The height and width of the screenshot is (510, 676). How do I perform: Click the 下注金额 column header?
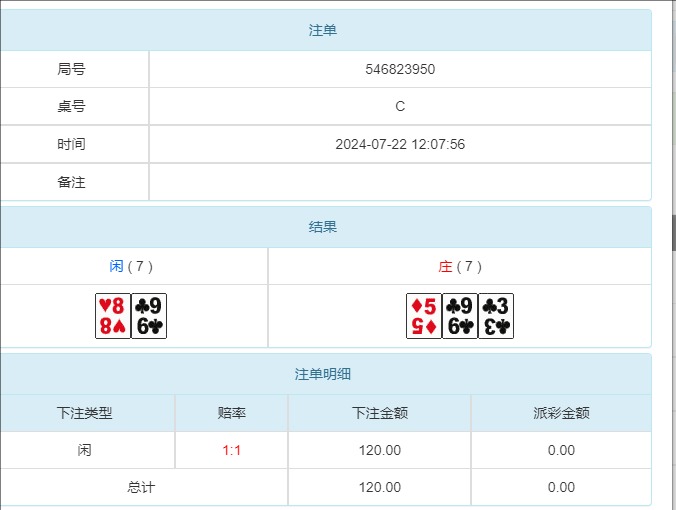[379, 413]
